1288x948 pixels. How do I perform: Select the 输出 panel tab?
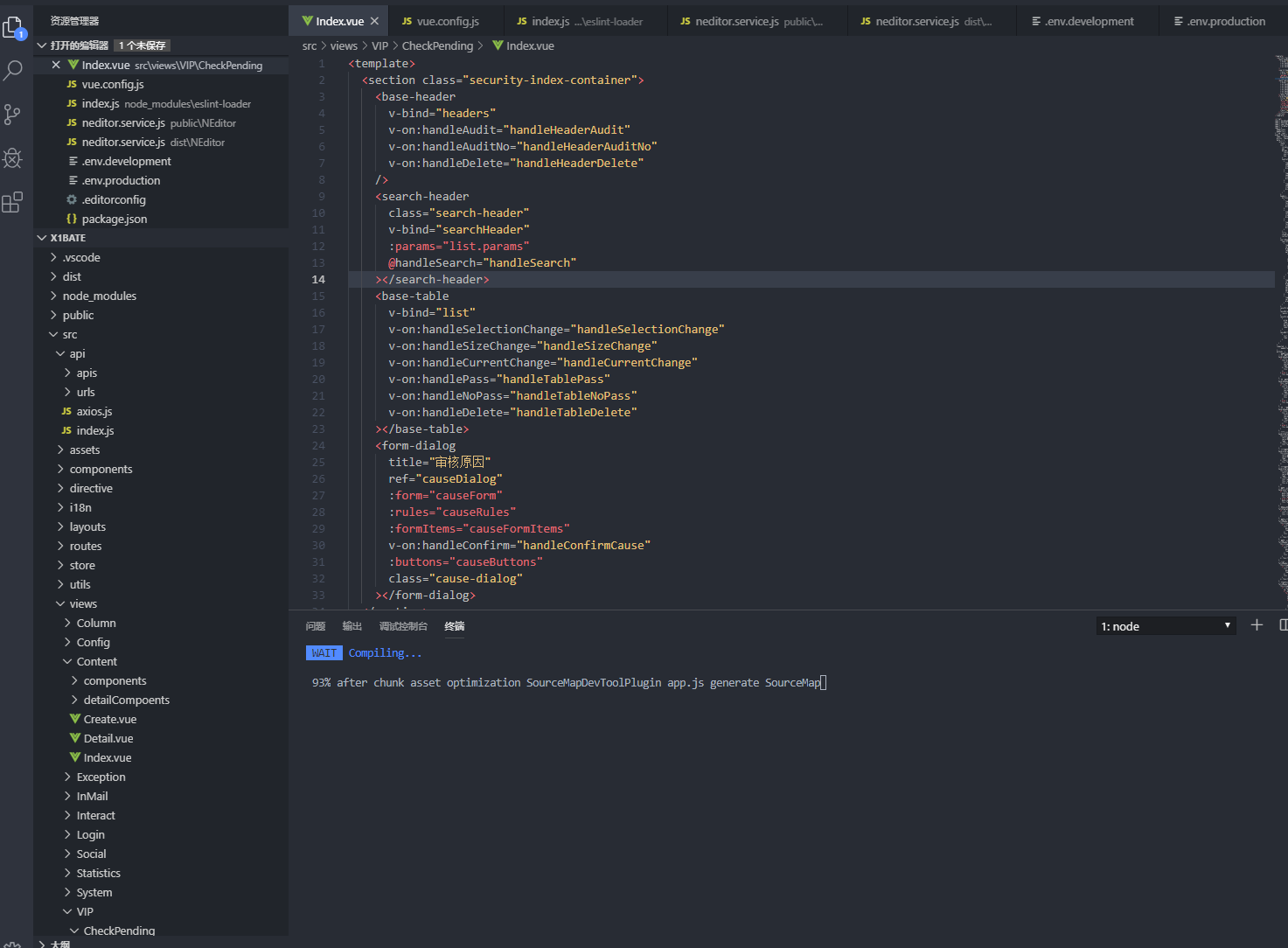[352, 626]
